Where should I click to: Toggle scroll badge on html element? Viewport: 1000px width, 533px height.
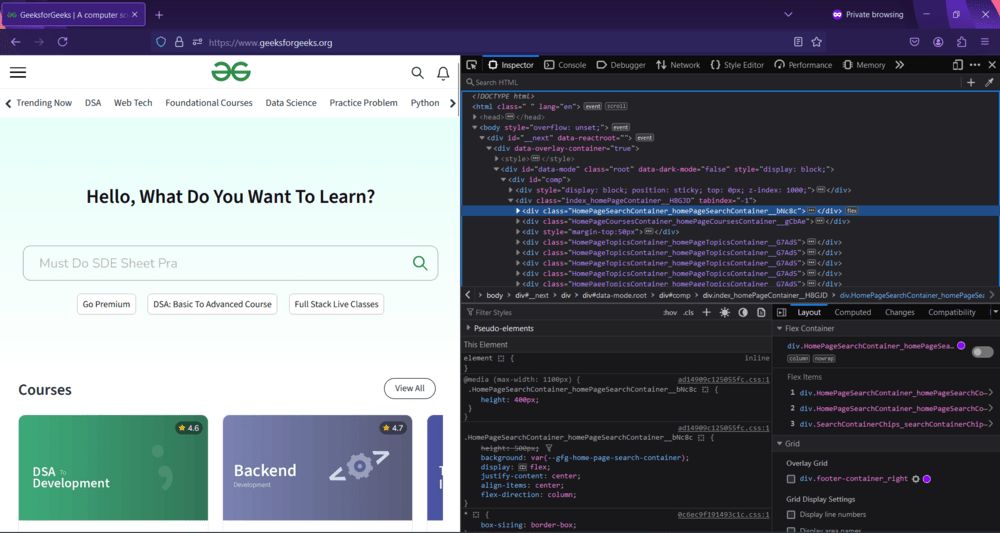616,106
